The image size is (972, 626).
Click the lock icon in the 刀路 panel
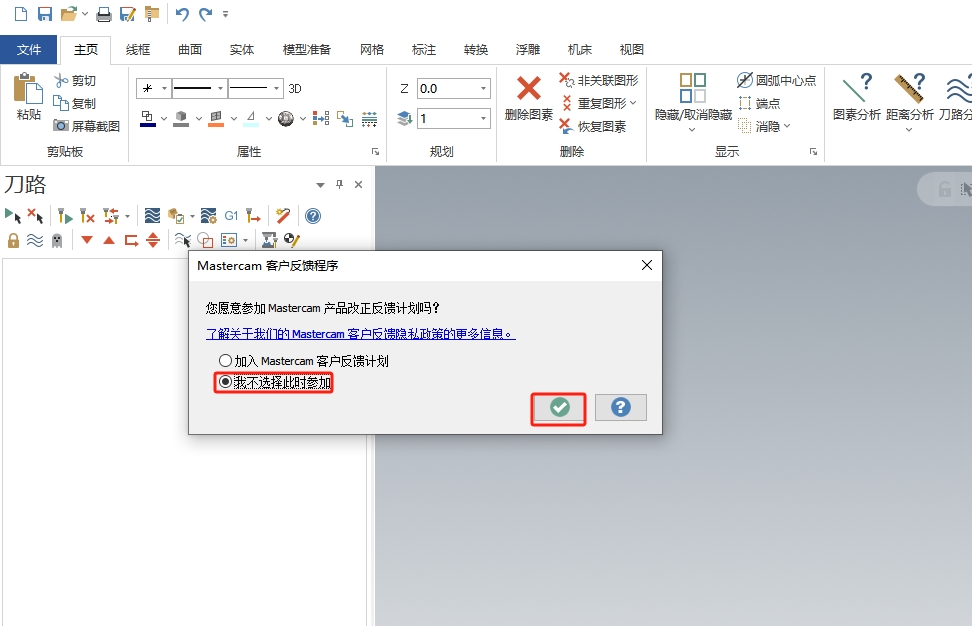[x=13, y=240]
